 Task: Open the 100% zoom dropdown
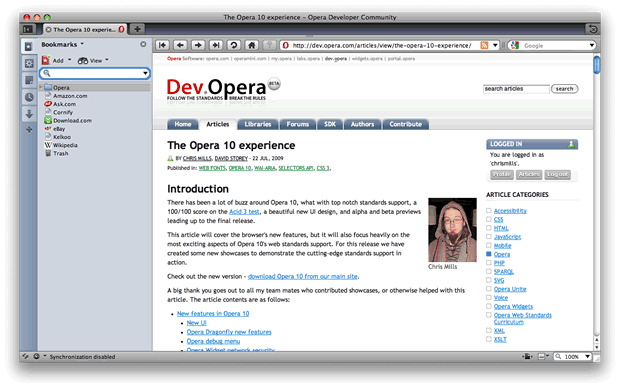coord(588,356)
